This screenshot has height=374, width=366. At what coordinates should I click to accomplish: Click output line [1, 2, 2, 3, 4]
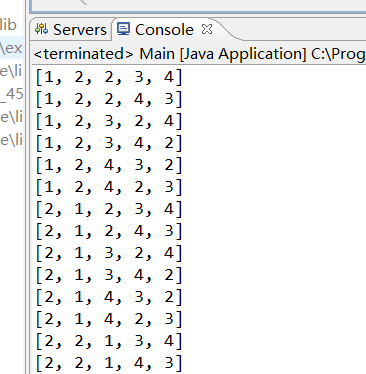click(x=109, y=77)
